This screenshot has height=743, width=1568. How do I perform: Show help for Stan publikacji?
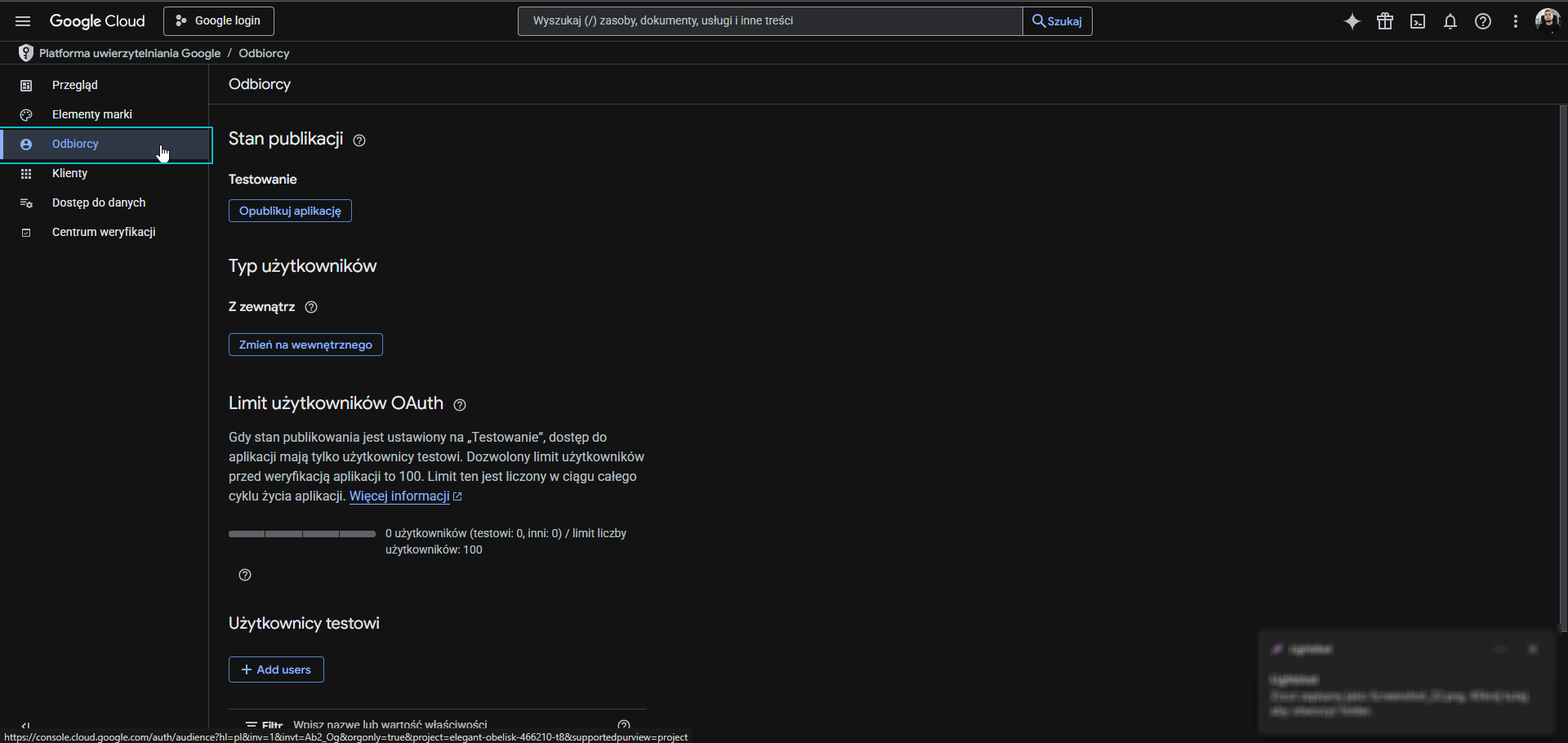(359, 140)
